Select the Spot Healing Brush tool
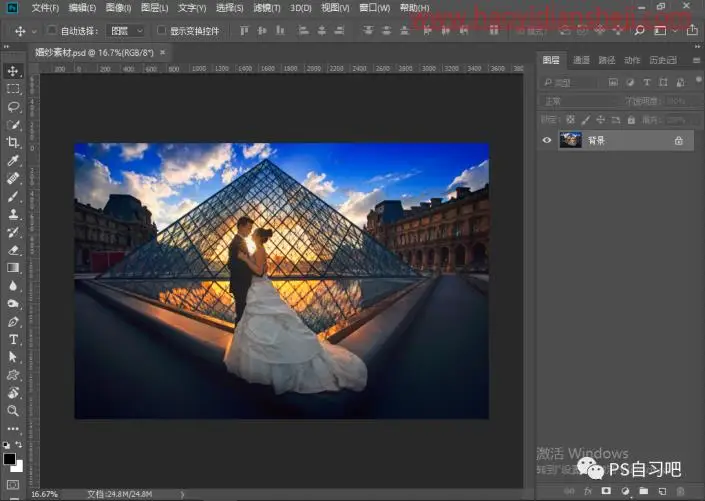The image size is (705, 501). pos(13,179)
